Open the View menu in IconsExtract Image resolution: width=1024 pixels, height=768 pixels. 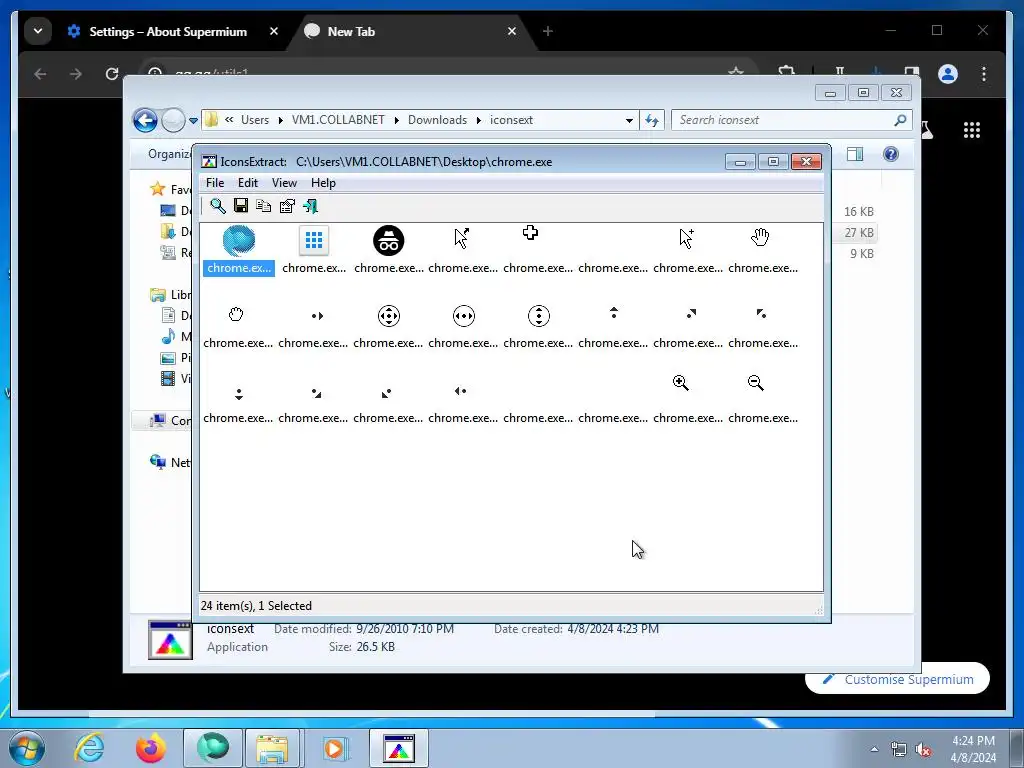pos(284,183)
